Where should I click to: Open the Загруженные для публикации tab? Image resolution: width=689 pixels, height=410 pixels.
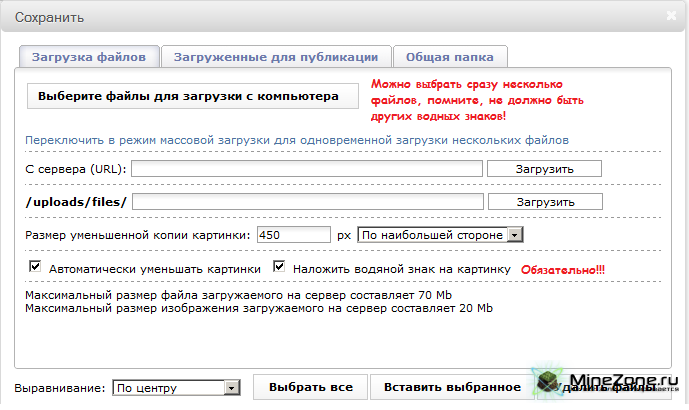pos(275,57)
